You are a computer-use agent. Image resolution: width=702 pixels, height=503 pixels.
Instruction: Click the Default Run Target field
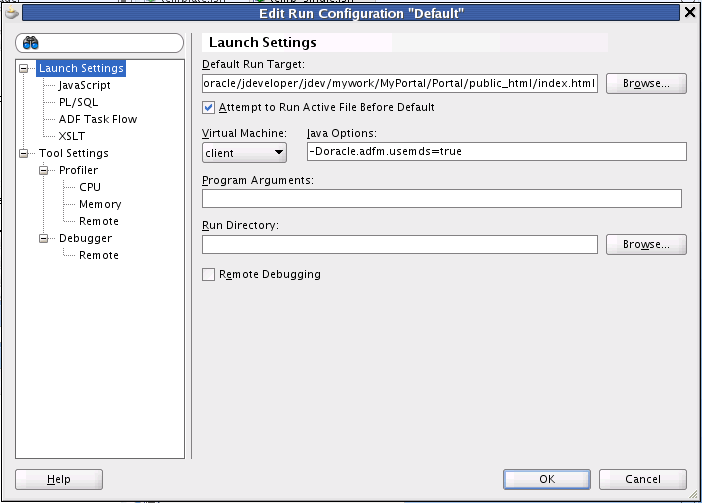[400, 84]
